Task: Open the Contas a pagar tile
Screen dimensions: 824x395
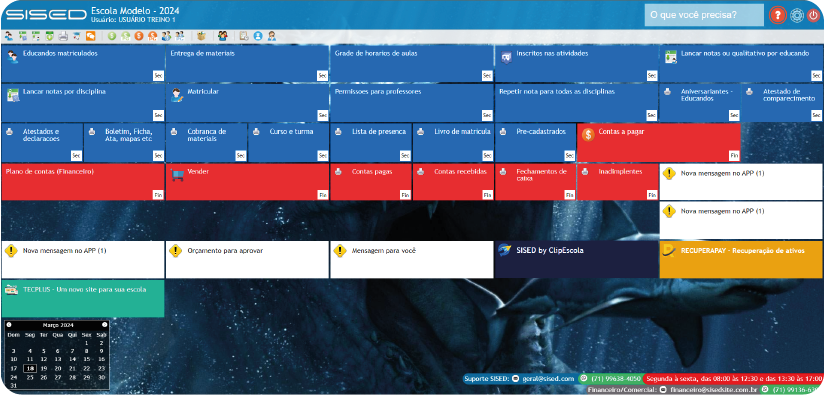Action: [x=659, y=142]
